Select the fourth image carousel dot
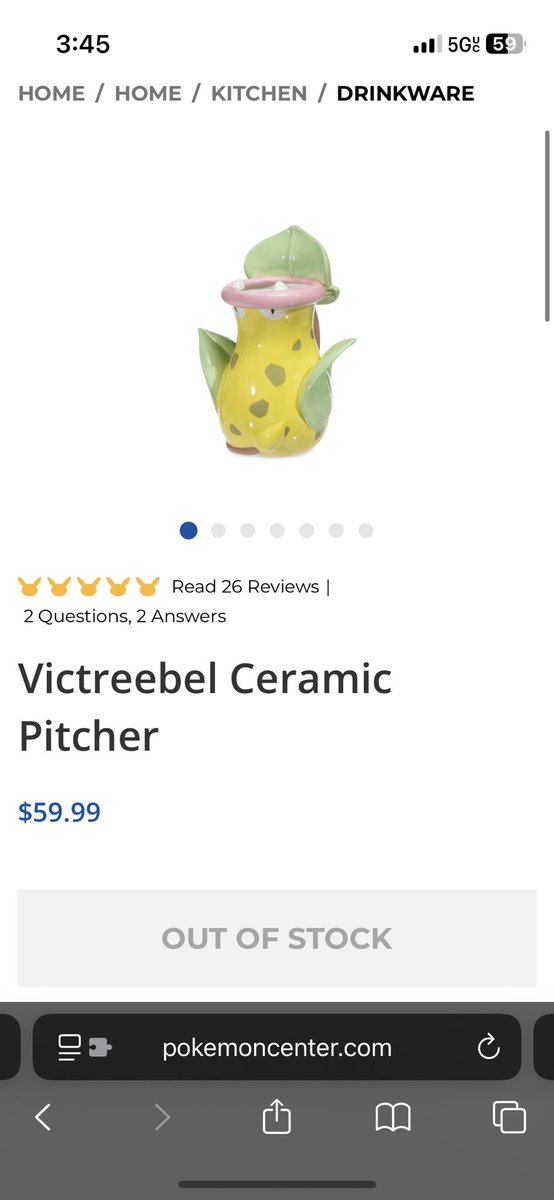554x1200 pixels. coord(277,530)
